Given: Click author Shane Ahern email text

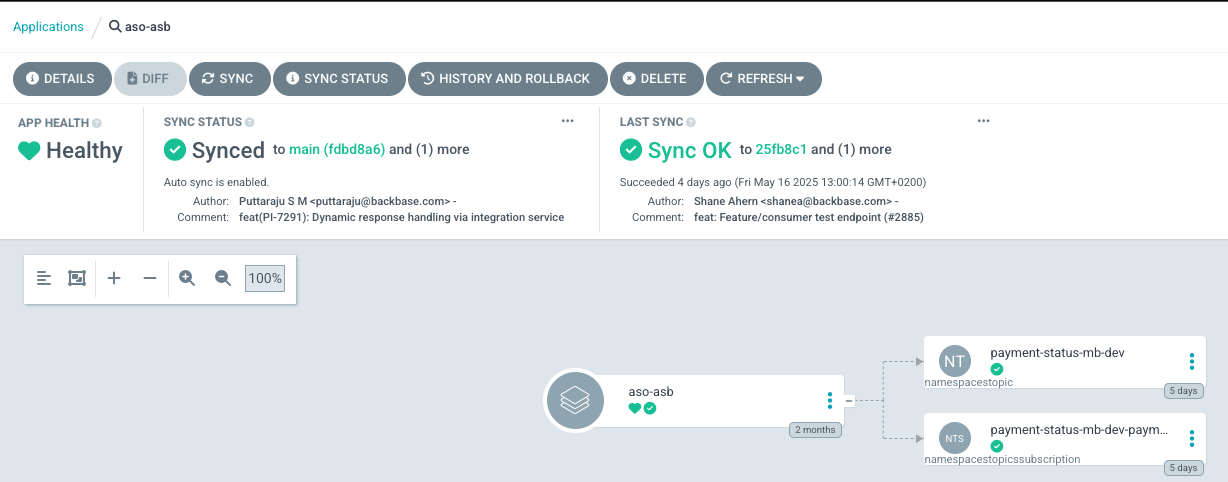Looking at the screenshot, I should 795,201.
